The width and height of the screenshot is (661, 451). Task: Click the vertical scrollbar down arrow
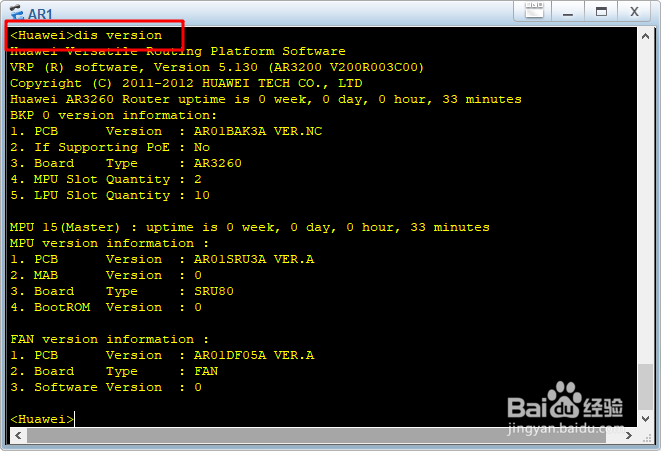(x=645, y=419)
